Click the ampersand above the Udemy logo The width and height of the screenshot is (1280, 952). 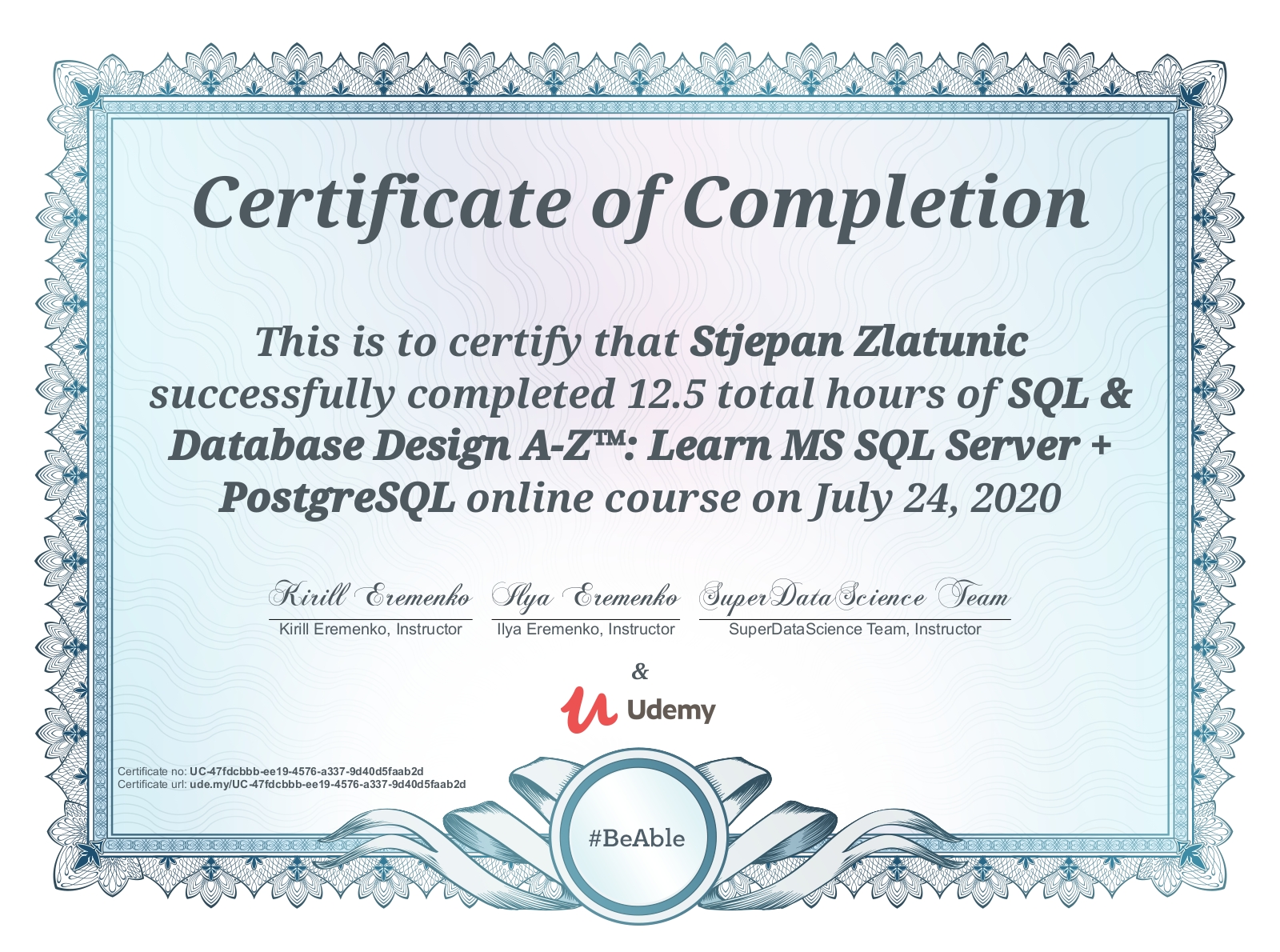[640, 671]
